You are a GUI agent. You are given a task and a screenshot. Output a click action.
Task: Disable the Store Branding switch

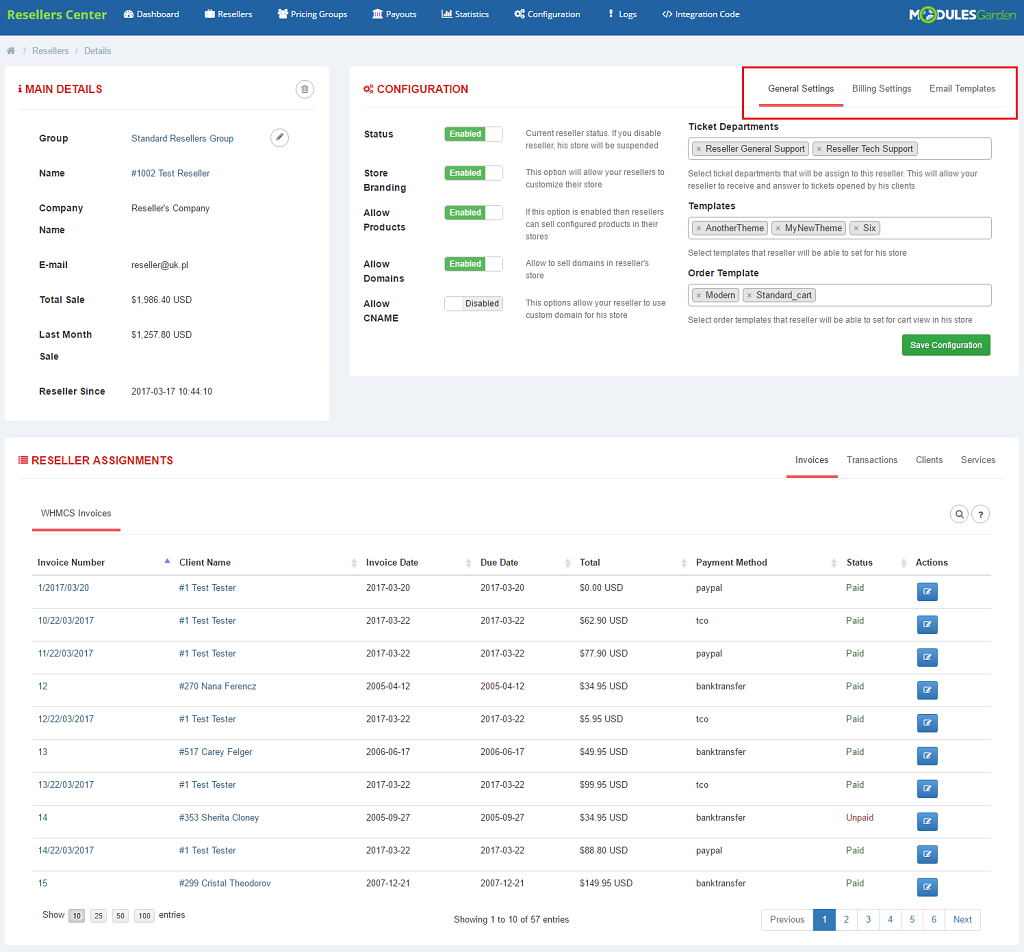(473, 173)
